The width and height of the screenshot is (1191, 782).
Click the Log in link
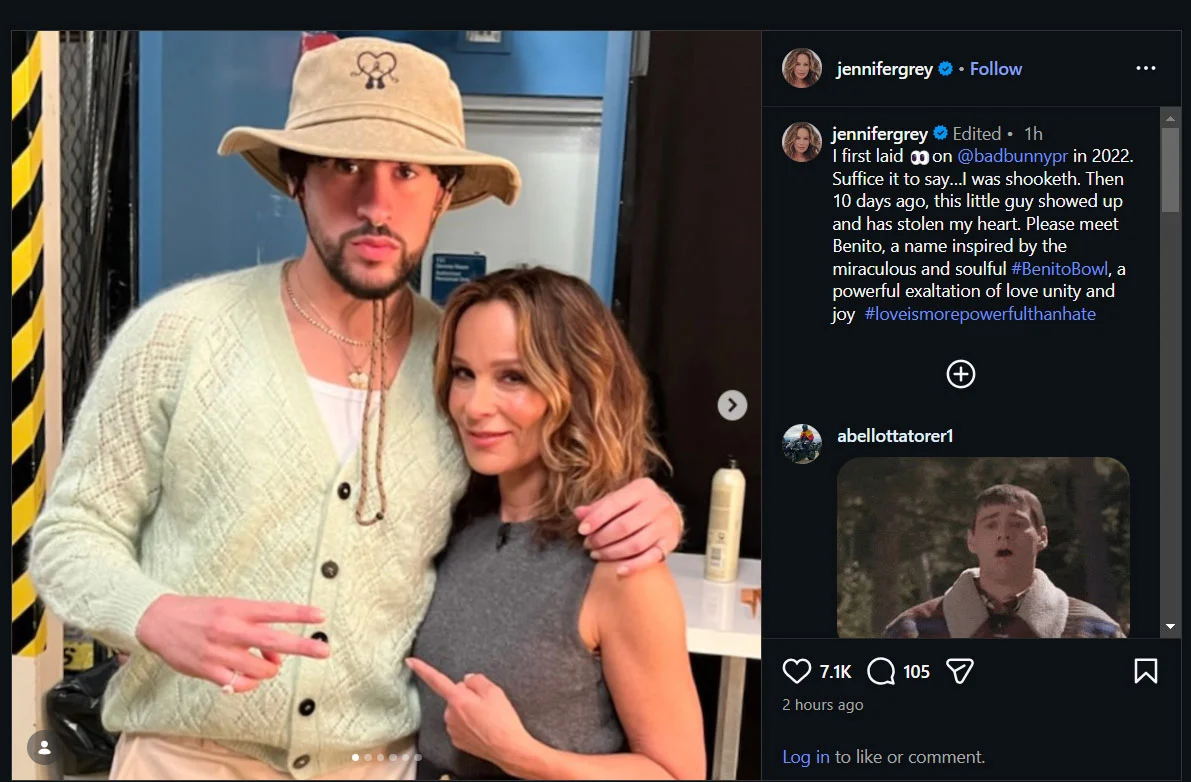point(806,757)
